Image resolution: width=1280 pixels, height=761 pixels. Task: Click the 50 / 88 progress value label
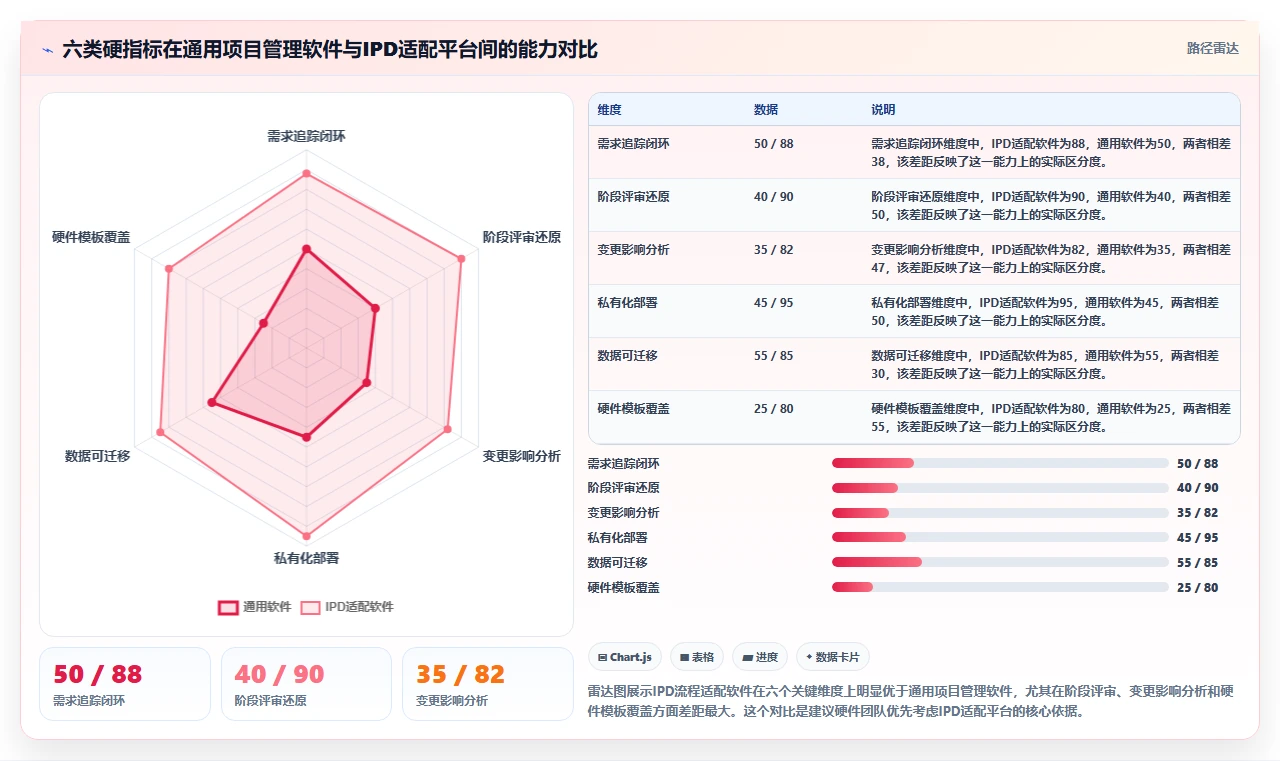pyautogui.click(x=1198, y=463)
